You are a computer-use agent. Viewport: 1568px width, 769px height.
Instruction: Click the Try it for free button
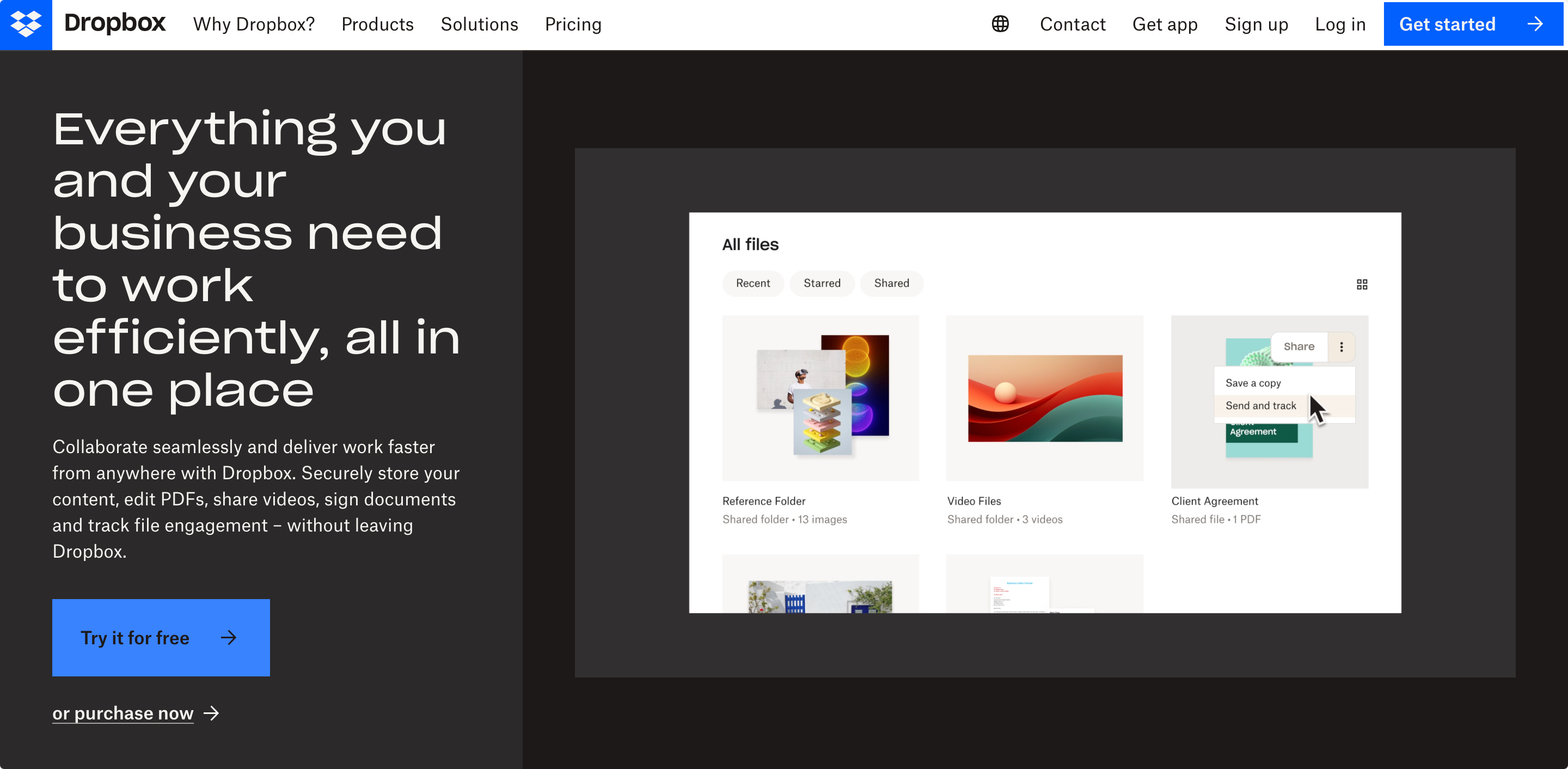161,638
